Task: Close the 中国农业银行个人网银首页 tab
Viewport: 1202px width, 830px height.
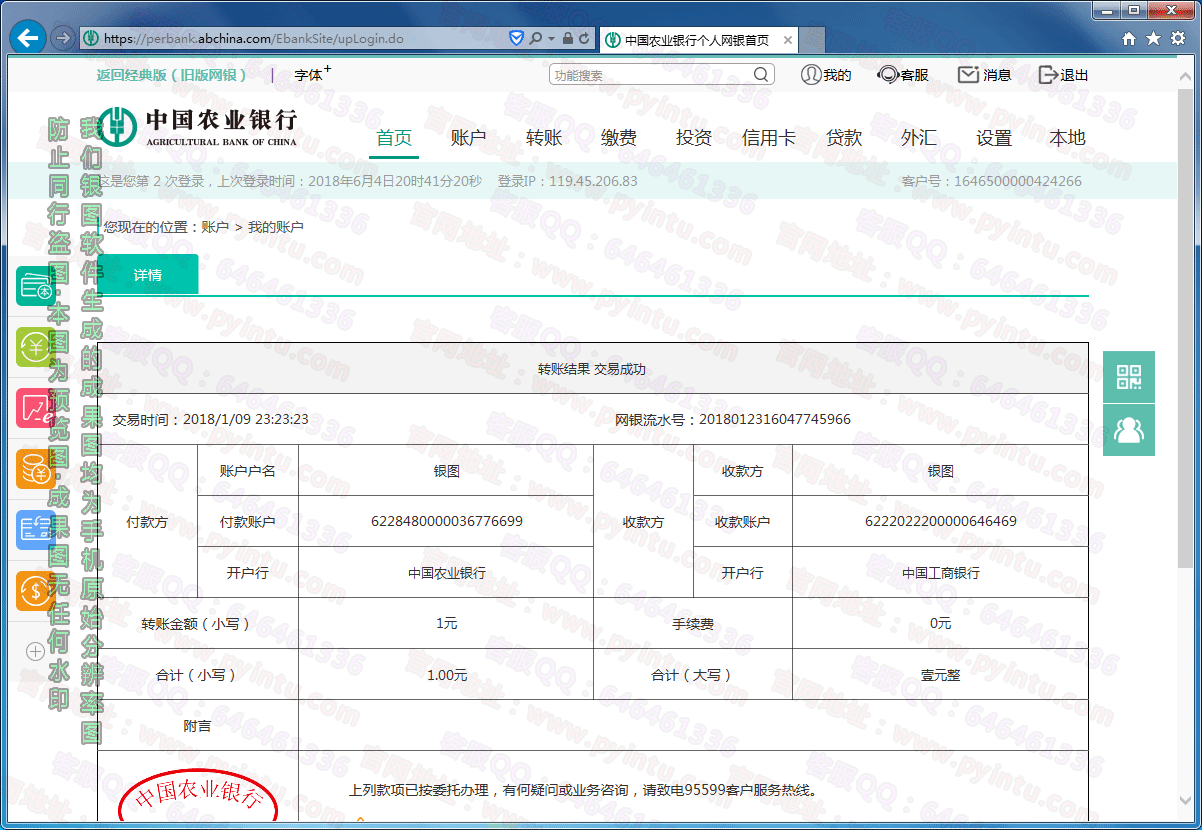Action: 788,40
